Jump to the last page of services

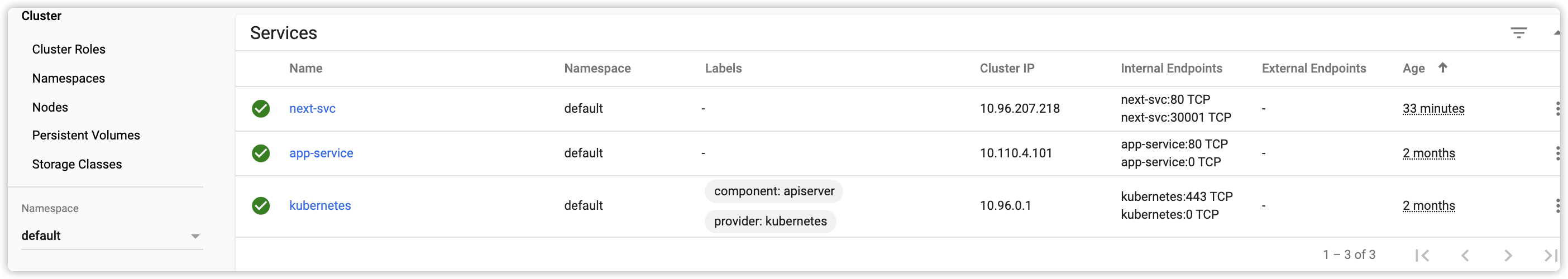[1550, 256]
